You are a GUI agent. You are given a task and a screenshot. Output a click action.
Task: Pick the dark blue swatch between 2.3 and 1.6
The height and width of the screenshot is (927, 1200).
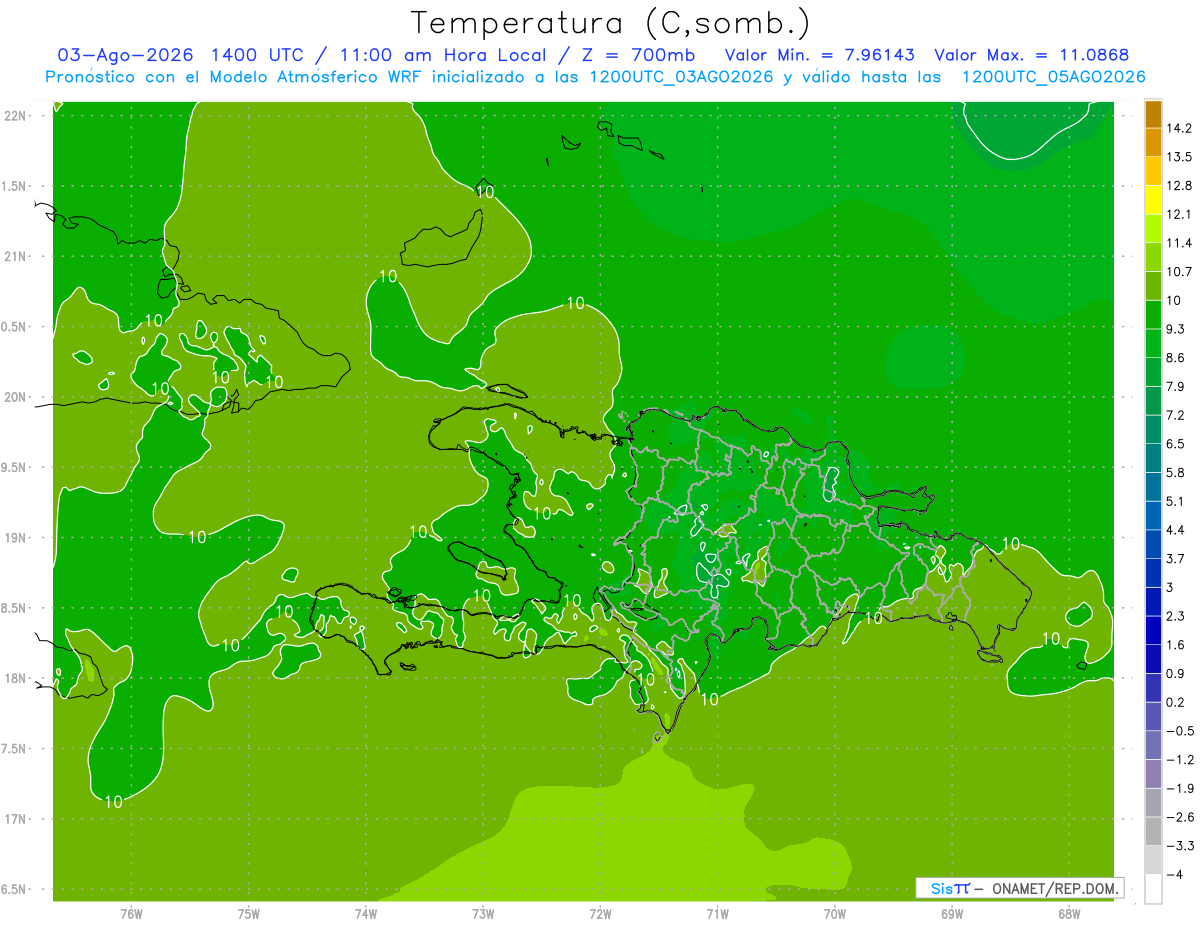click(x=1153, y=630)
